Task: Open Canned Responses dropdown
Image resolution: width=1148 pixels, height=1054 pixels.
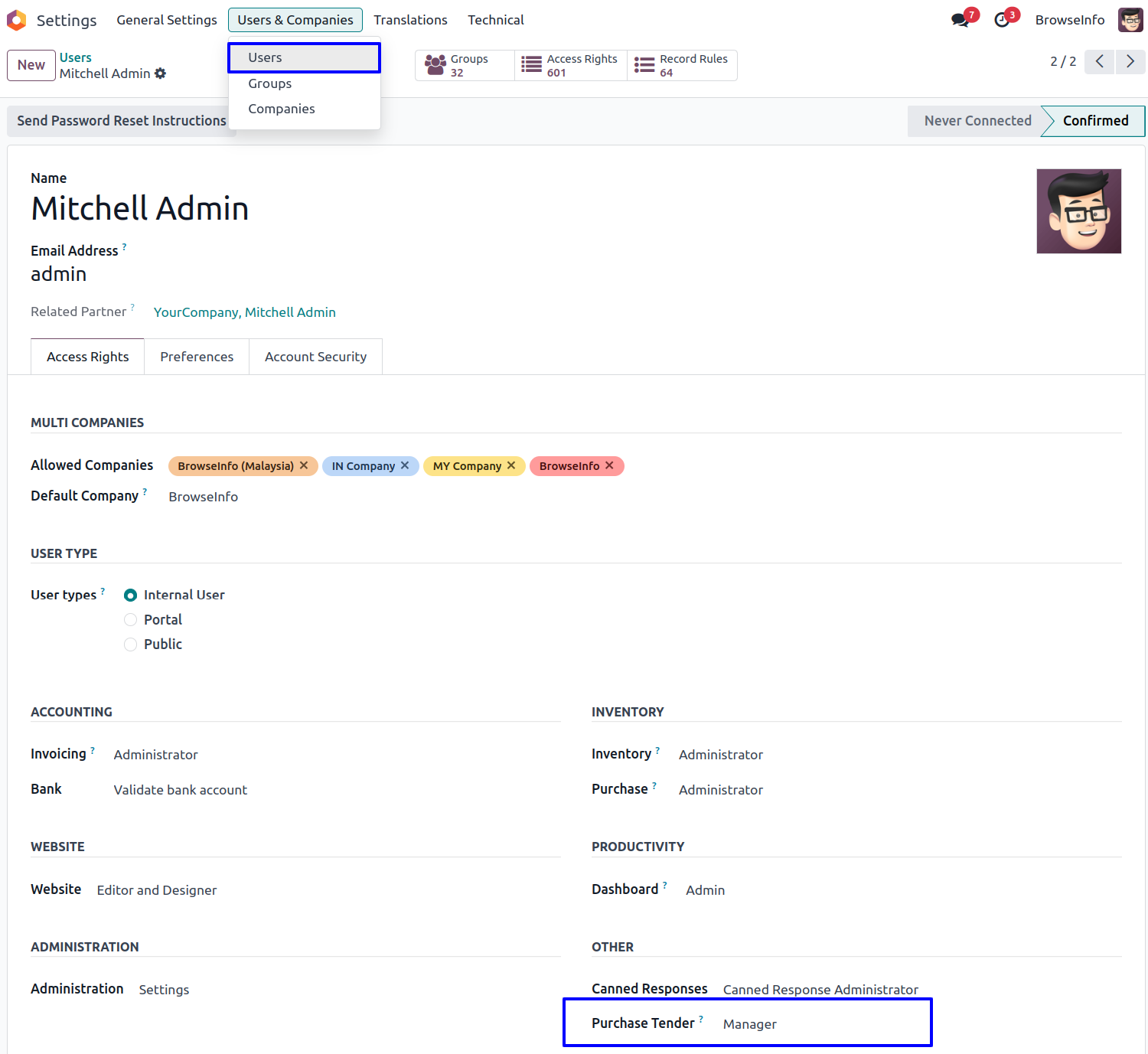Action: point(820,990)
